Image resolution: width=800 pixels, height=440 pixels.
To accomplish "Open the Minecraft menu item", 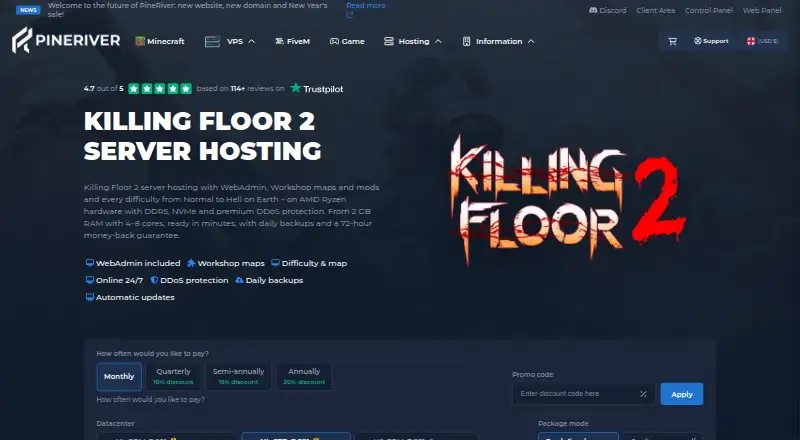I will pos(160,41).
